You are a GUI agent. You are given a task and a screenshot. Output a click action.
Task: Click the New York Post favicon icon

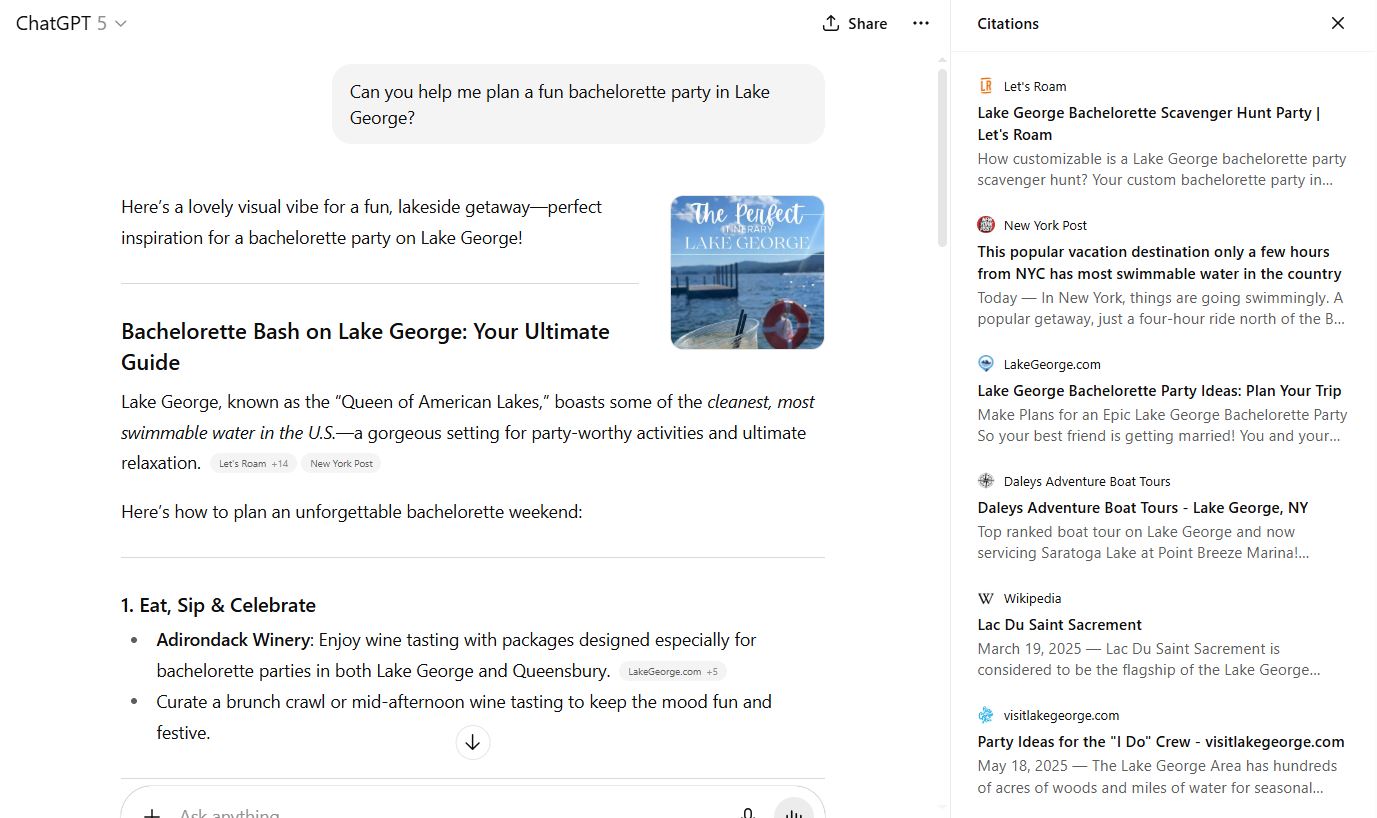tap(986, 225)
